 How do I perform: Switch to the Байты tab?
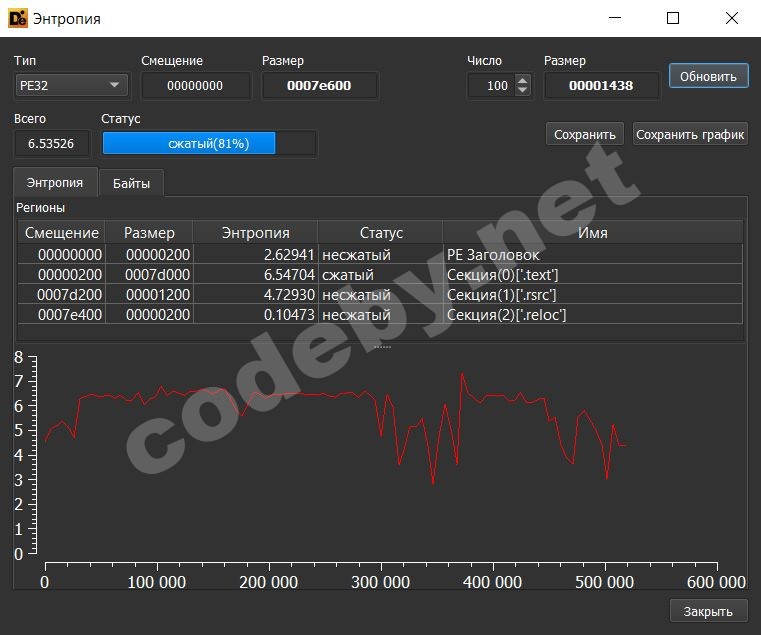pyautogui.click(x=131, y=183)
